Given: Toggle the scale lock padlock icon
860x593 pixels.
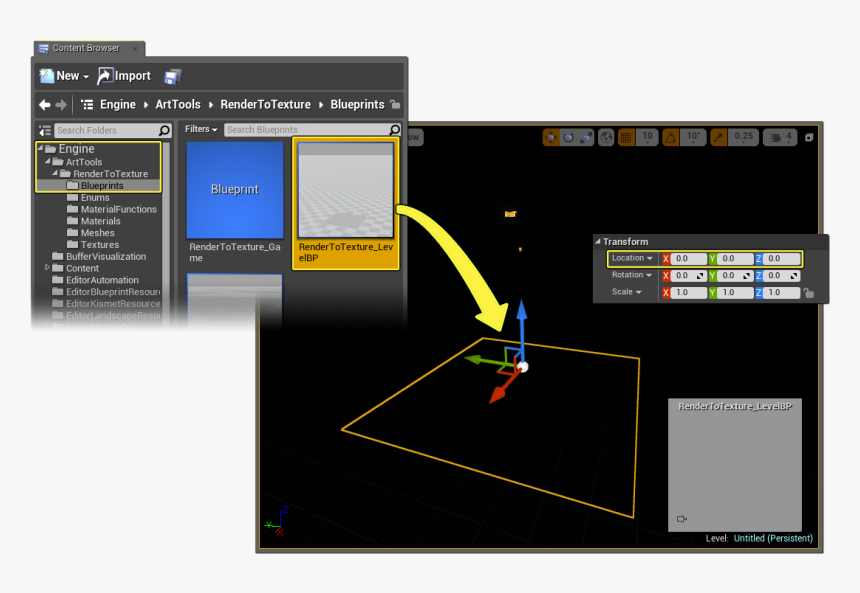Looking at the screenshot, I should coord(809,293).
